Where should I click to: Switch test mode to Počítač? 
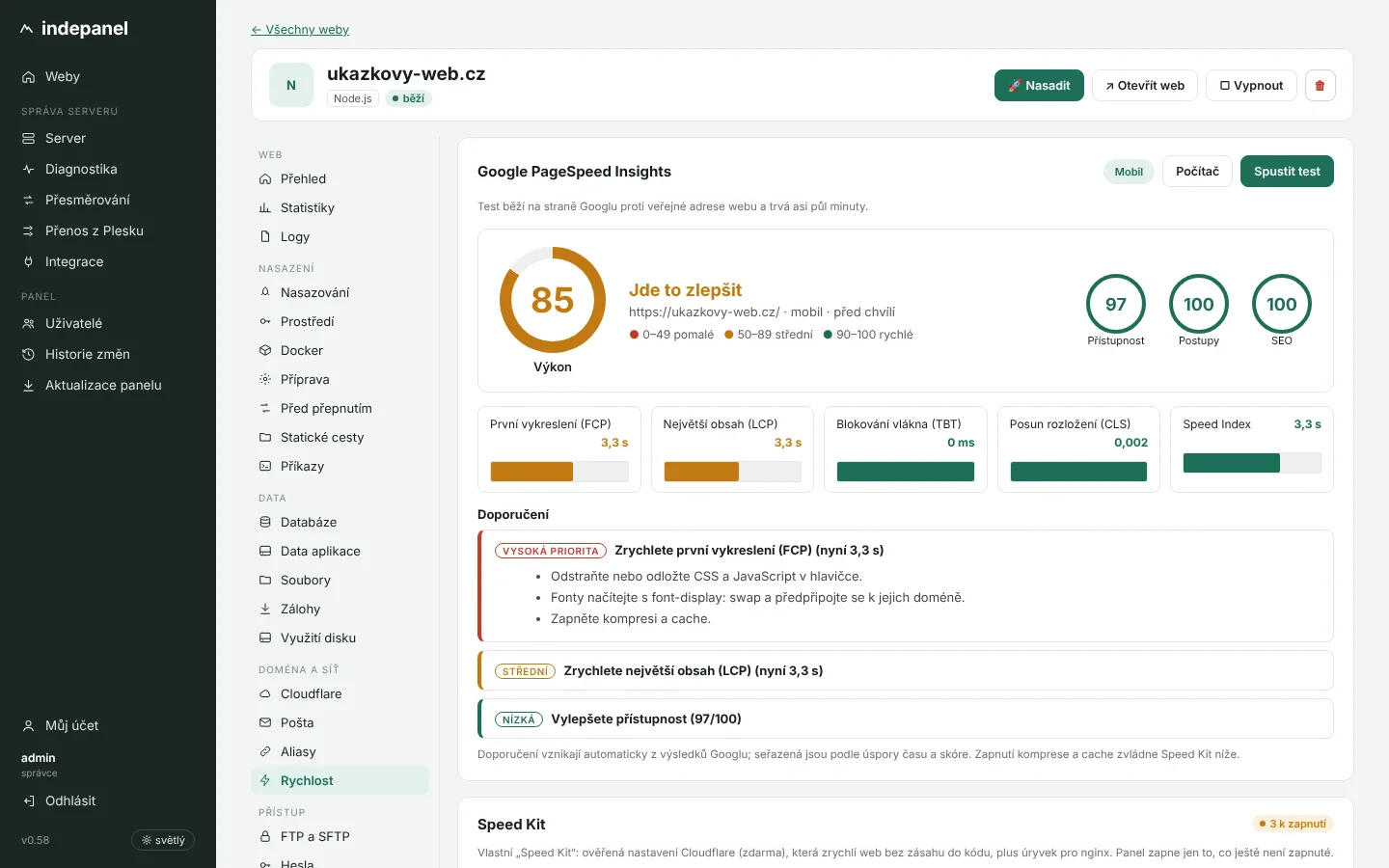pos(1197,172)
